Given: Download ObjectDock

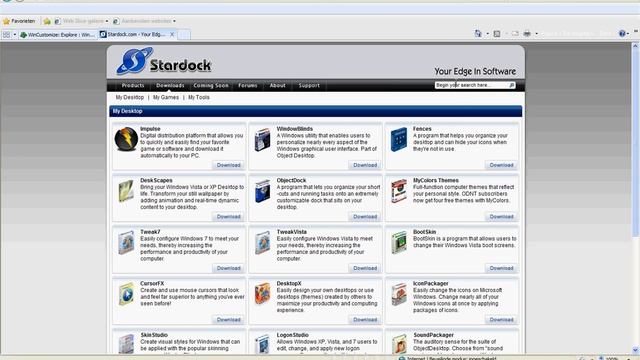Looking at the screenshot, I should click(x=365, y=216).
